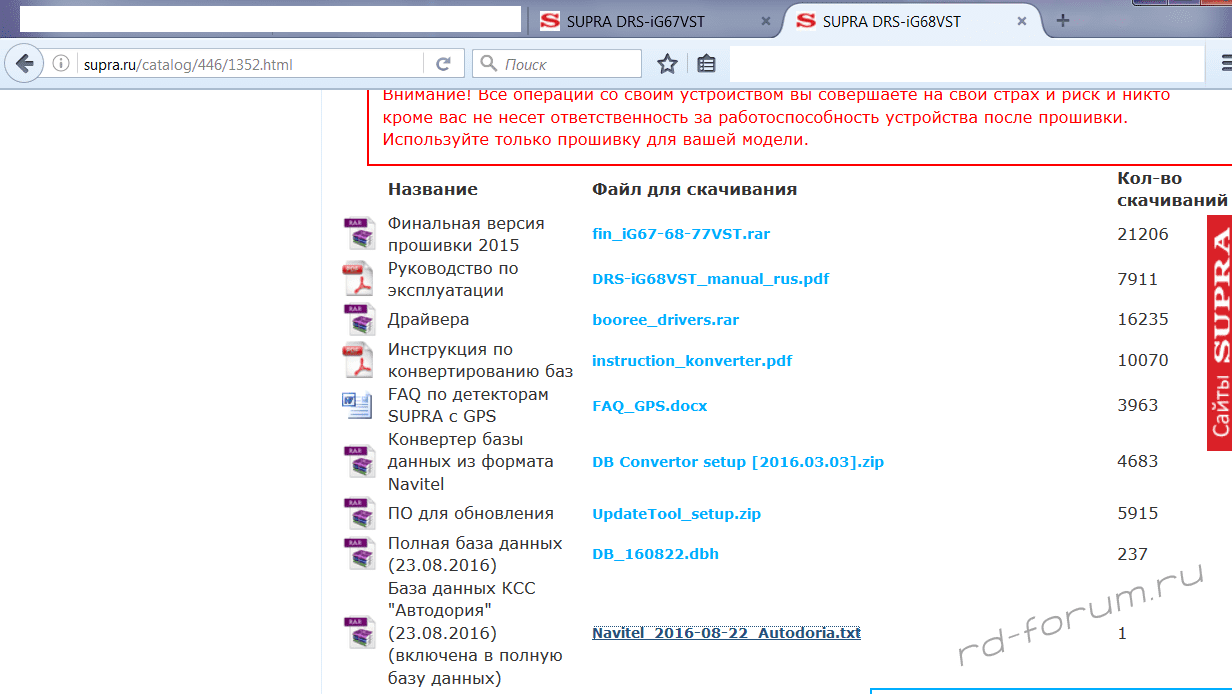
Task: Click the magnifier icon in the search box
Action: [x=489, y=64]
